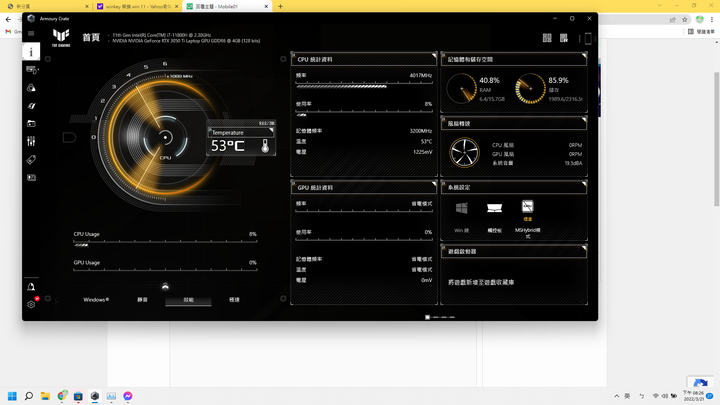Open the Temperature dropdown selector

(241, 133)
